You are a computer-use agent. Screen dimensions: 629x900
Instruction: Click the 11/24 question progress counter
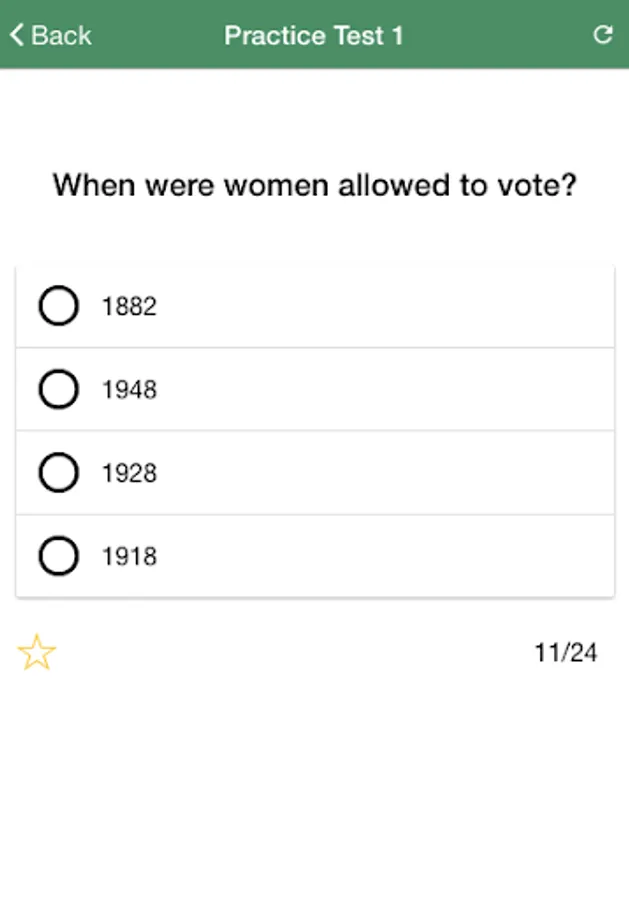pos(565,653)
